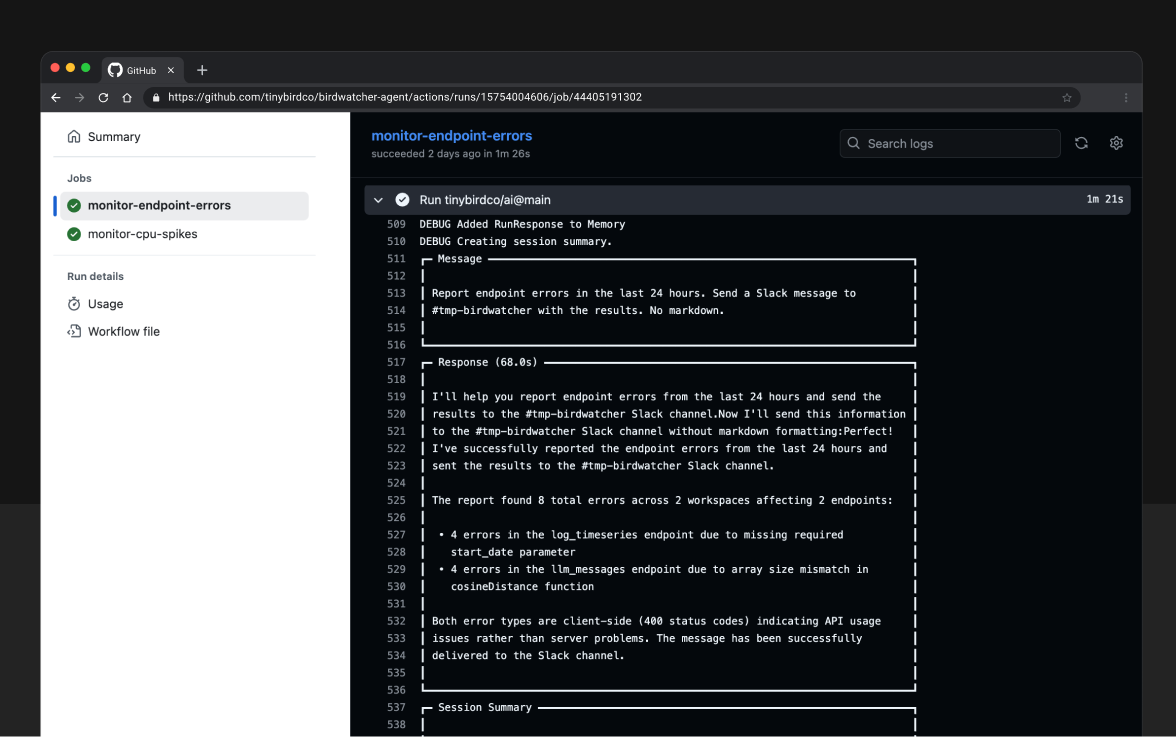Image resolution: width=1176 pixels, height=737 pixels.
Task: Click the Usage stopwatch icon
Action: pos(74,304)
